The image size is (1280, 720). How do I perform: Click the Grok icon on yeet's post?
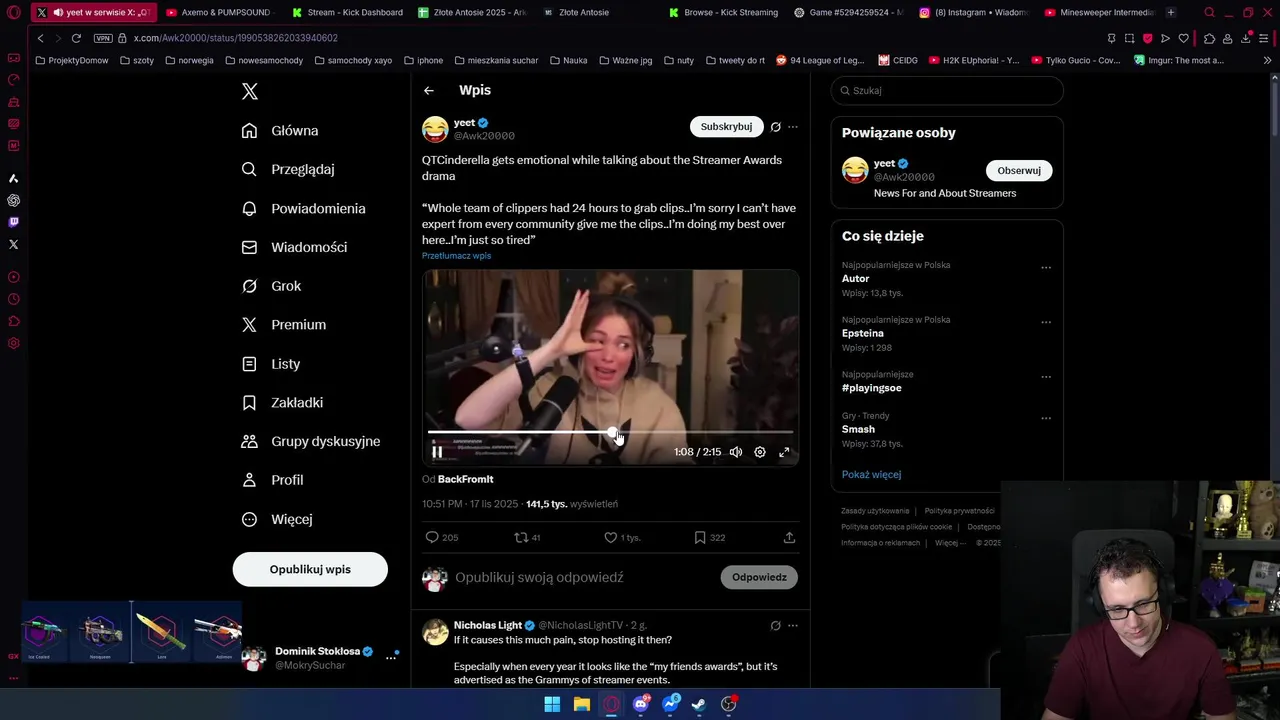tap(775, 127)
